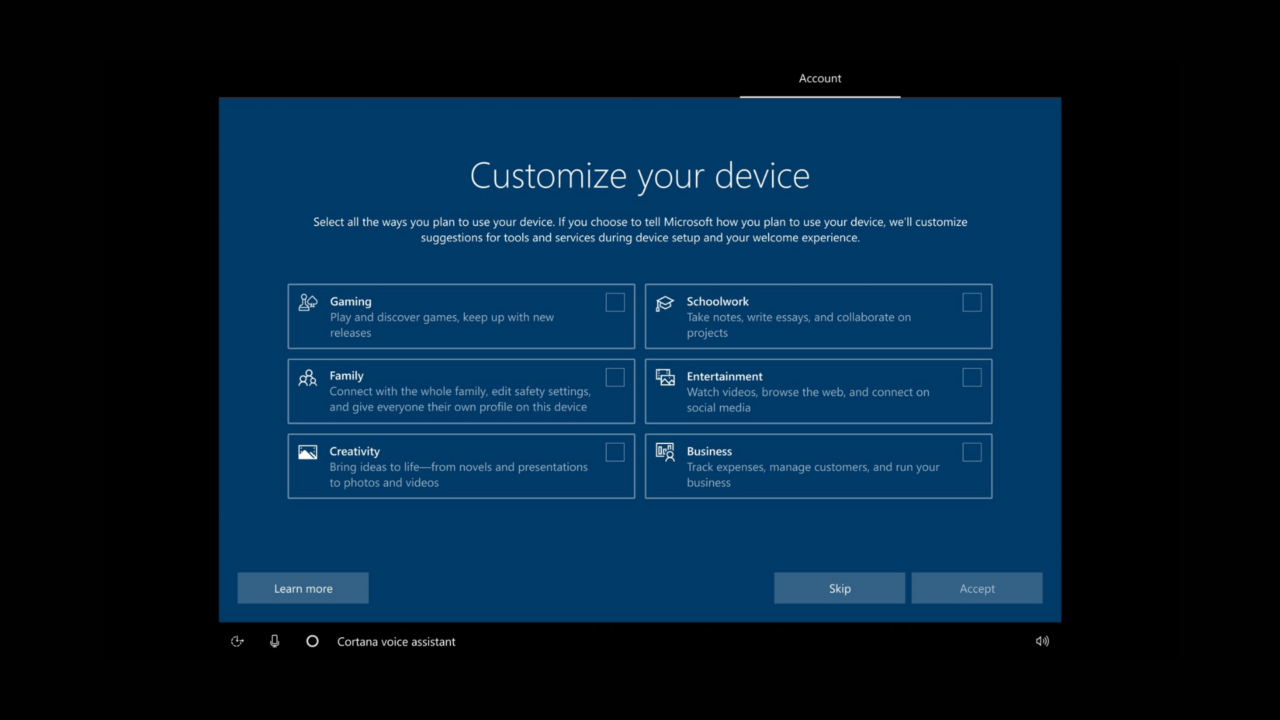Click the 'Track expenses, manage customers' description
The height and width of the screenshot is (720, 1280).
click(813, 475)
